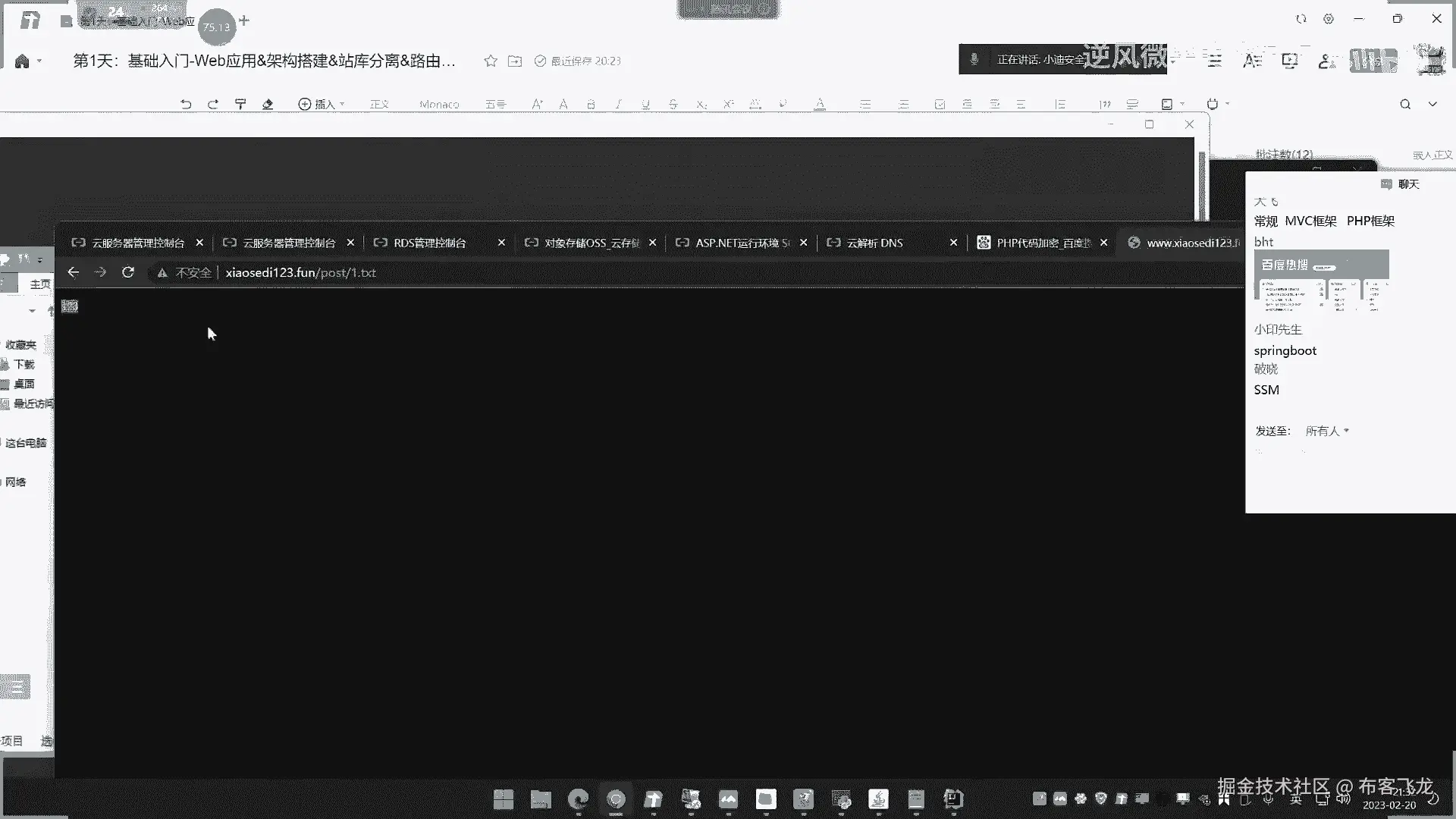
Task: Open the Monaco font dropdown
Action: 439,104
